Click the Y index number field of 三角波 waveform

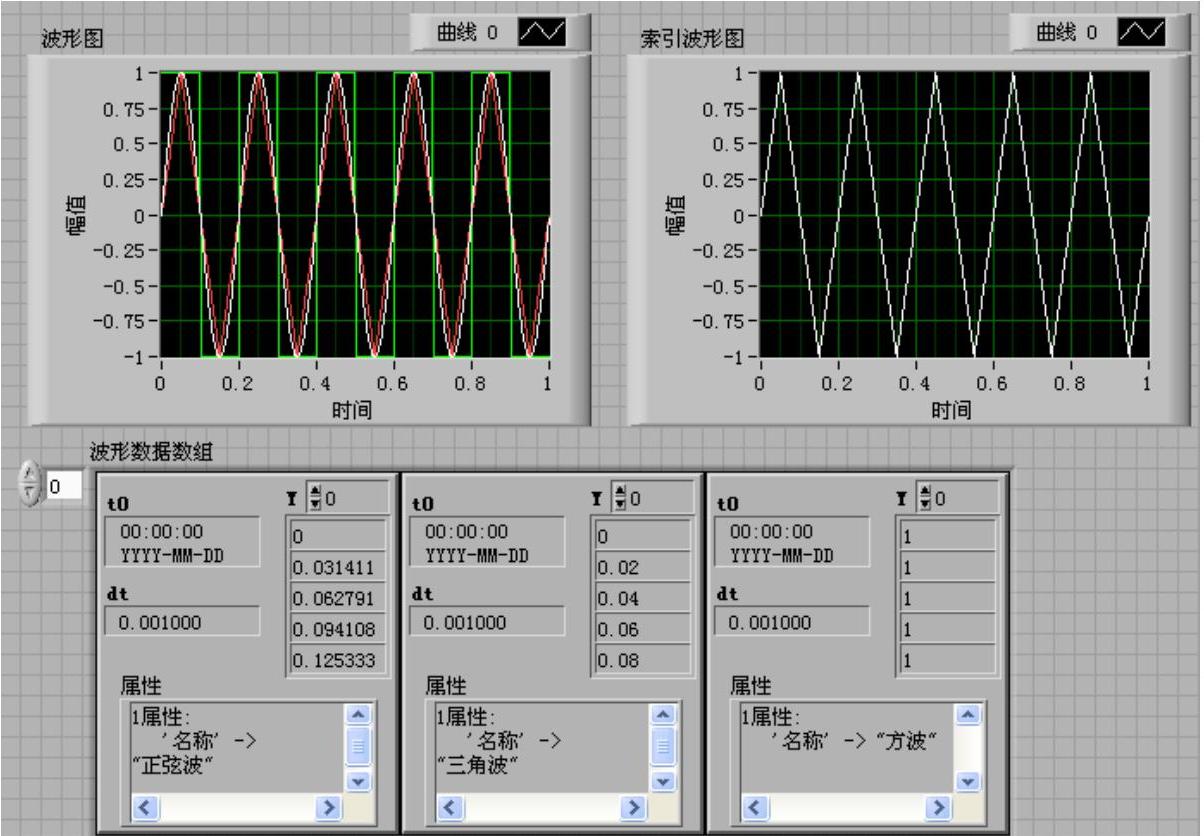tap(659, 498)
